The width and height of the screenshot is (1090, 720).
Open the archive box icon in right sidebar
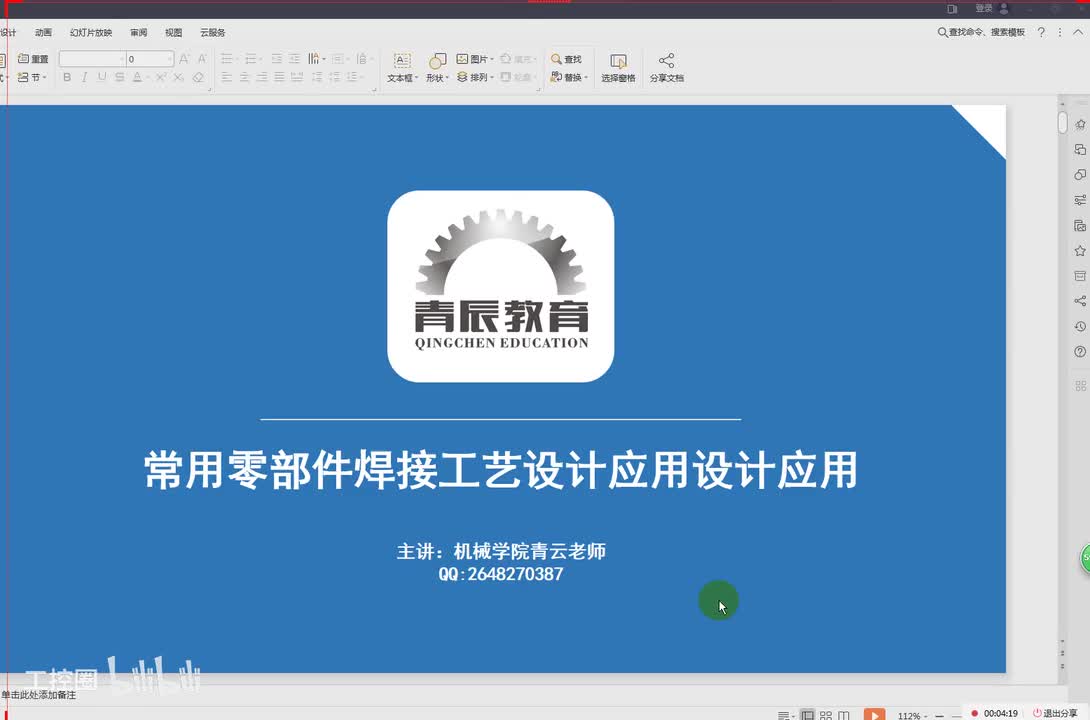click(x=1080, y=276)
